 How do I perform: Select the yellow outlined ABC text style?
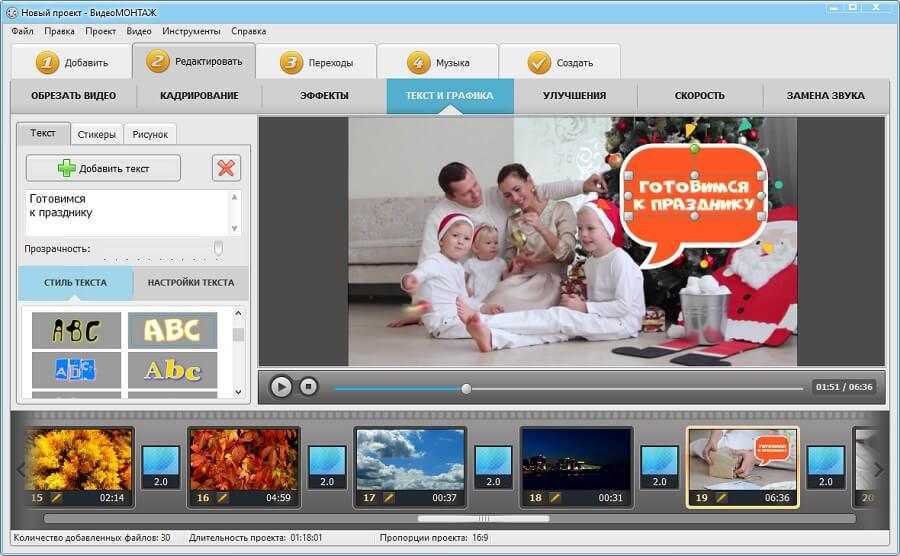coord(172,330)
